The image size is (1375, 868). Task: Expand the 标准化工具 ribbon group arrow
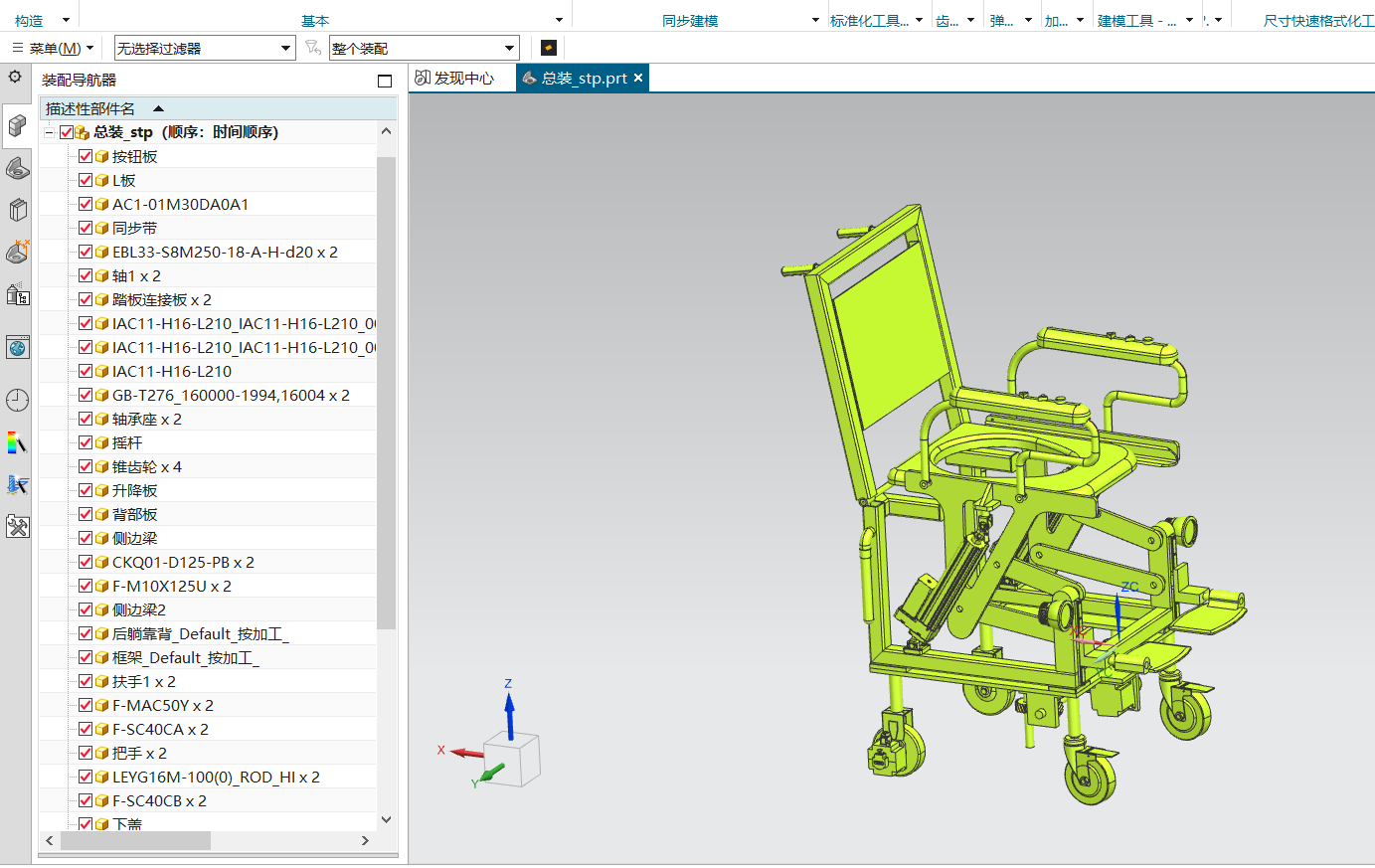919,20
